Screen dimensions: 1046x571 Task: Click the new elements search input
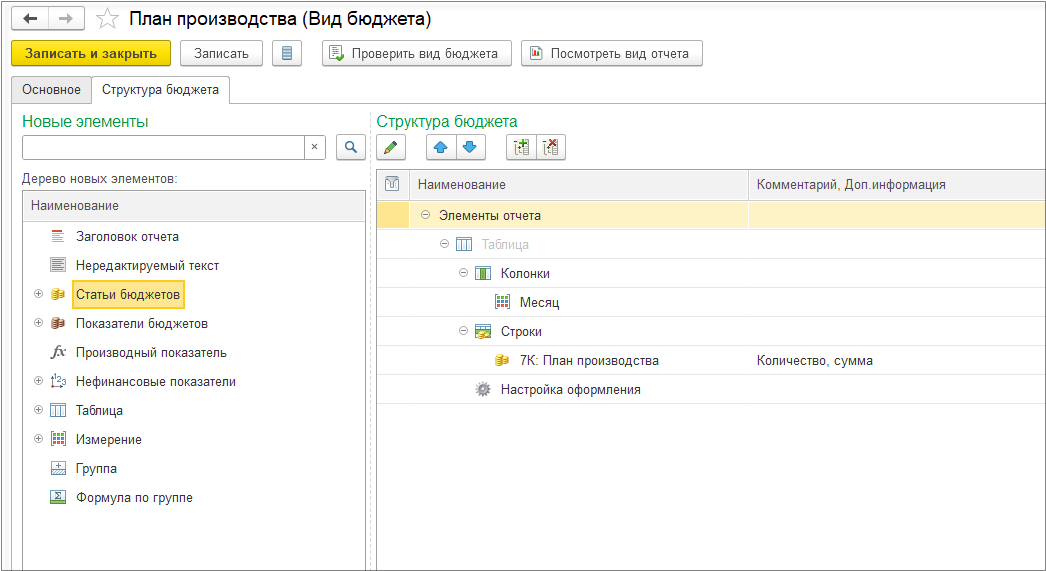(163, 147)
